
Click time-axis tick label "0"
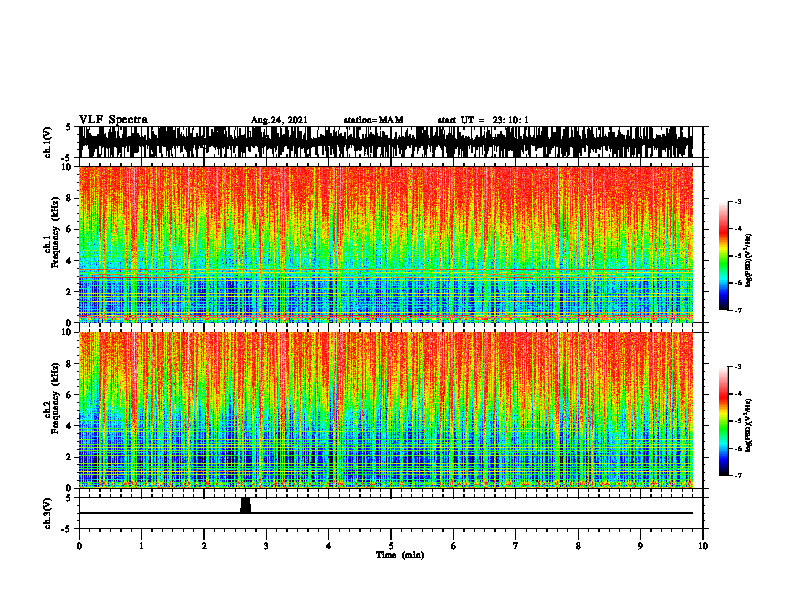(79, 546)
